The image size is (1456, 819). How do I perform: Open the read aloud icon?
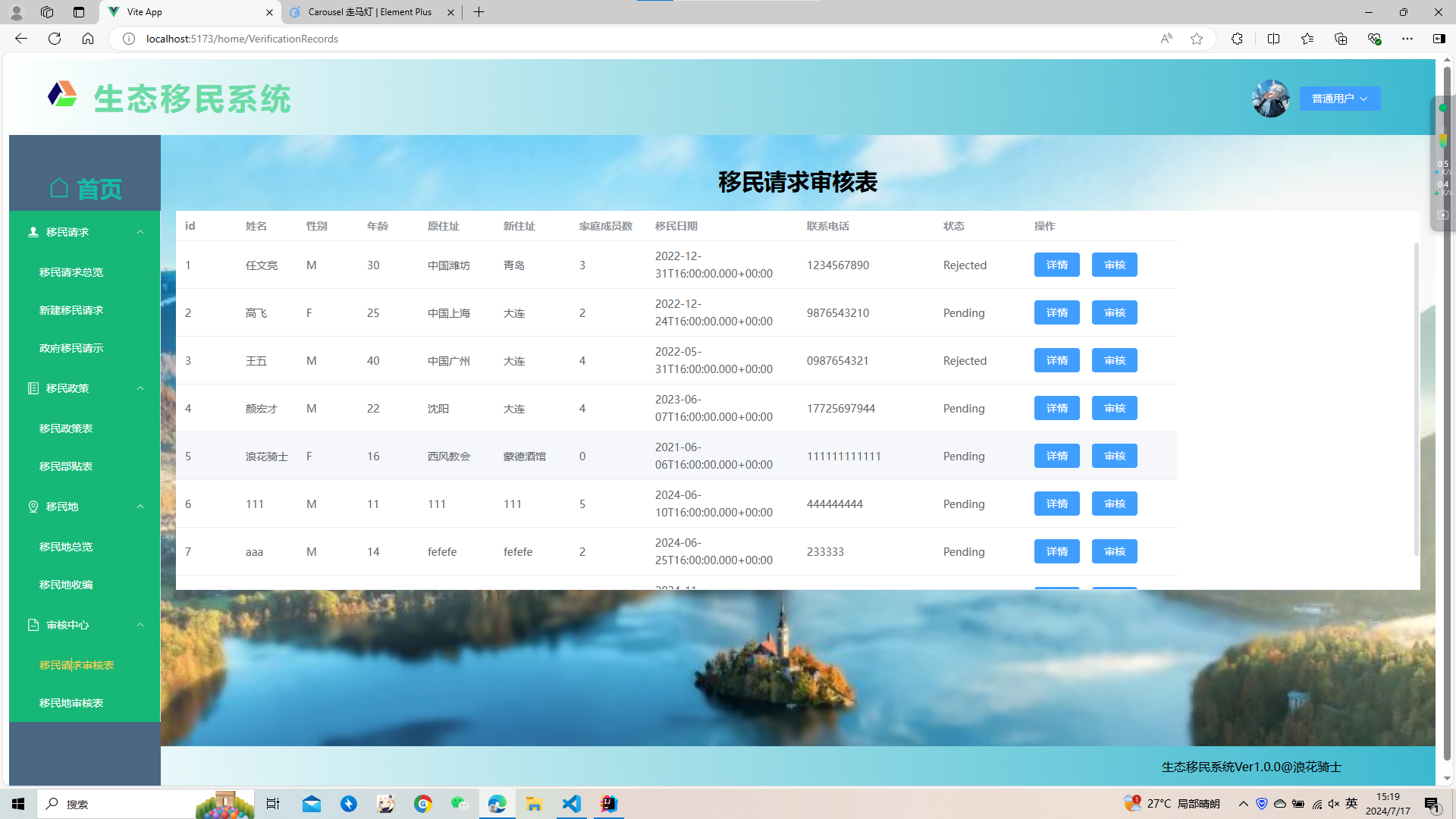coord(1166,39)
